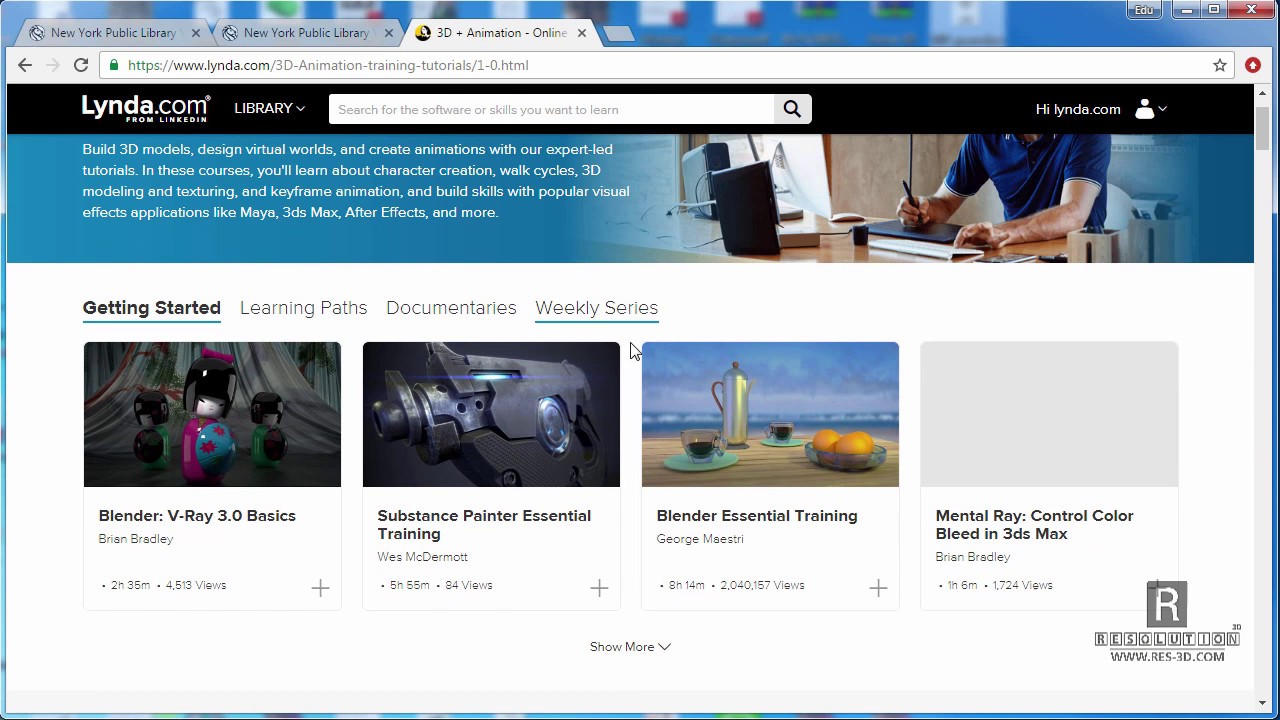Open the coffee pot Blender thumbnail
Viewport: 1280px width, 720px height.
coord(770,414)
